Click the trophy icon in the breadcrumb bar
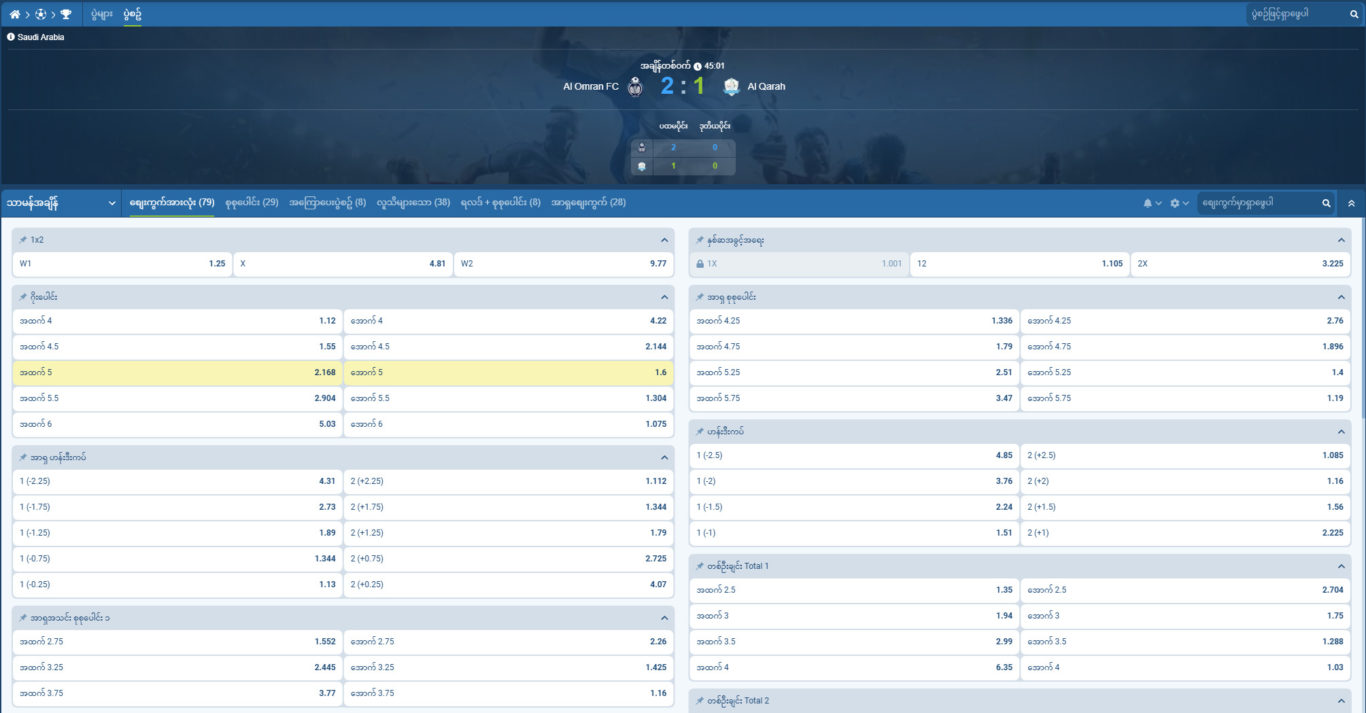 tap(66, 14)
